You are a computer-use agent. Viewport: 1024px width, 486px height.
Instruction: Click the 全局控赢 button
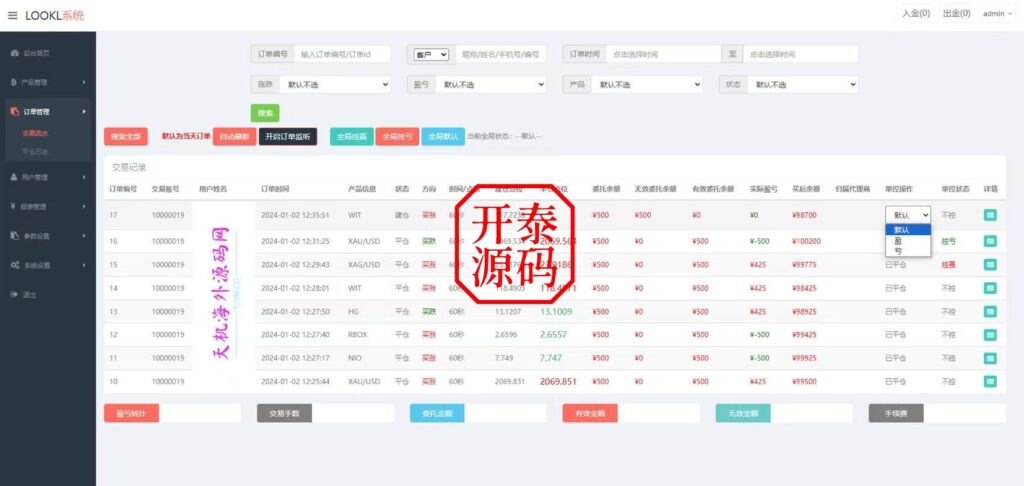click(x=351, y=137)
